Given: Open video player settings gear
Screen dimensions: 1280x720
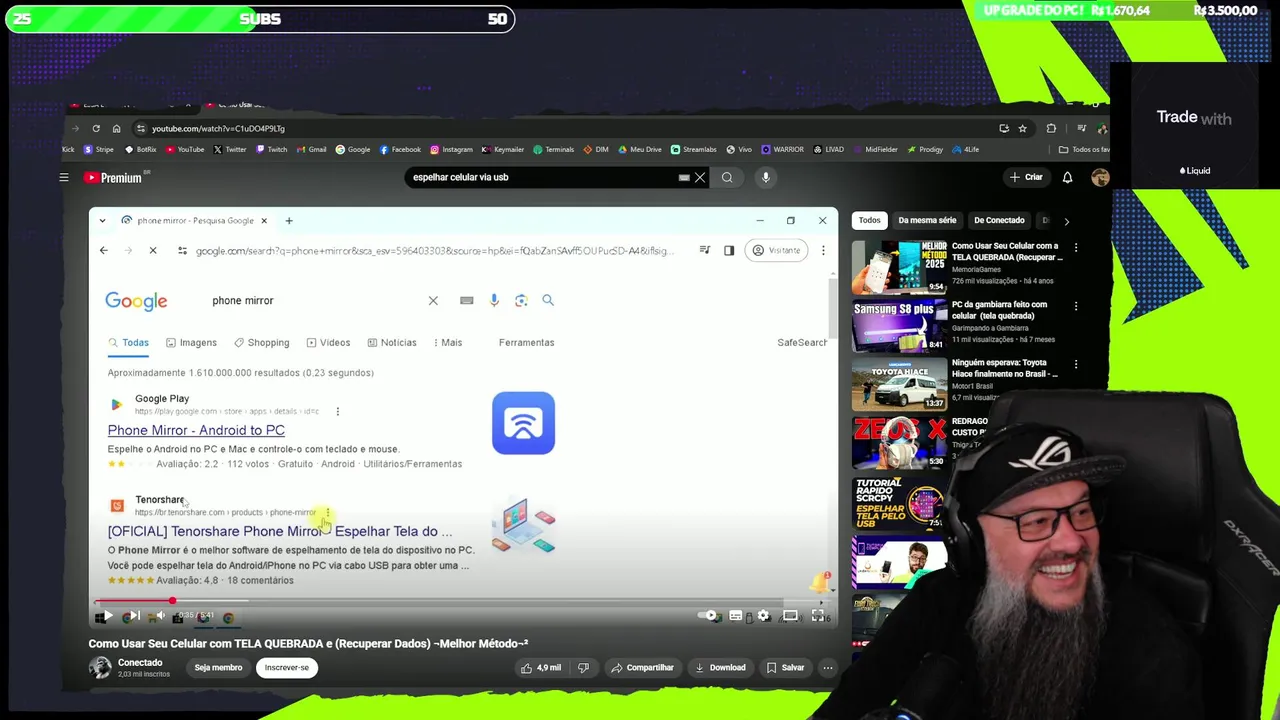Looking at the screenshot, I should click(x=763, y=616).
